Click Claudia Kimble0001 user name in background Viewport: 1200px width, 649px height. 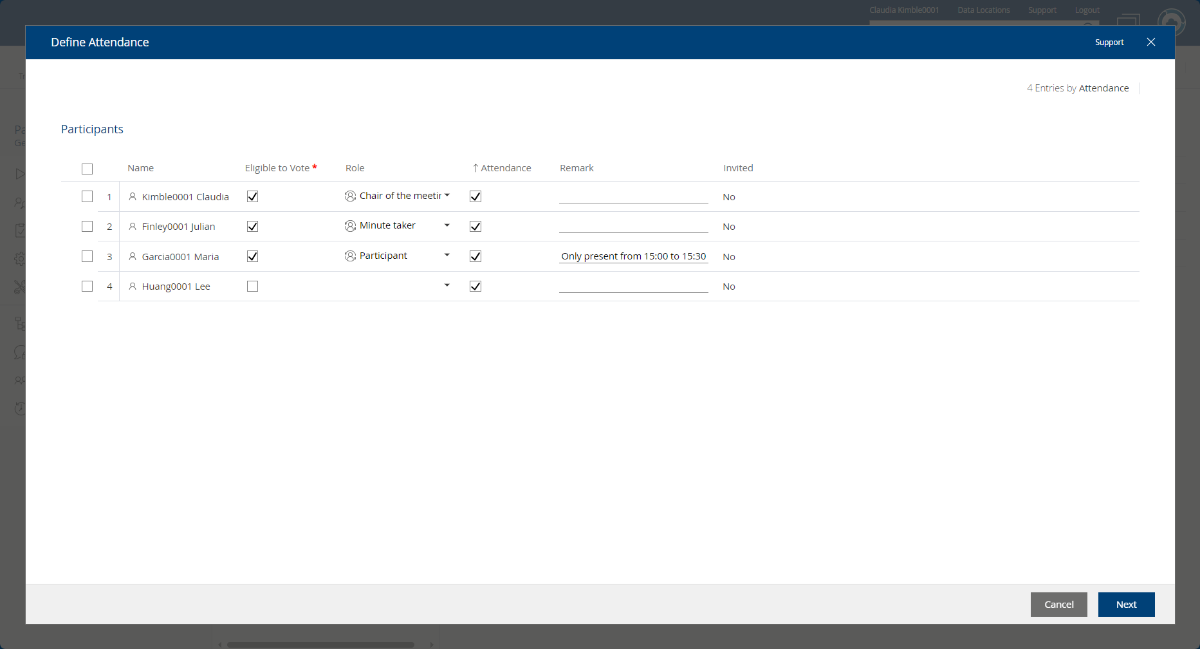(x=904, y=10)
